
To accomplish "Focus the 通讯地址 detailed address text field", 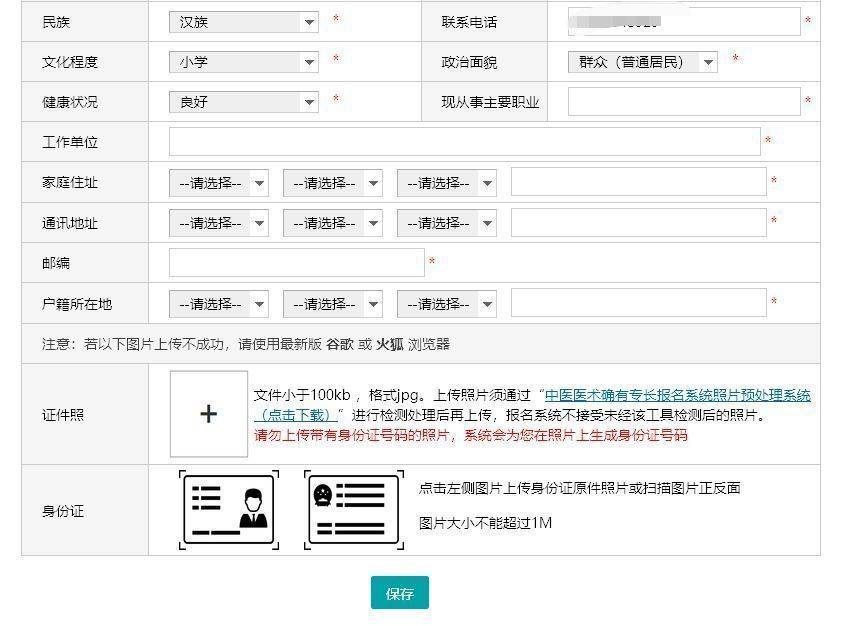I will click(x=638, y=223).
